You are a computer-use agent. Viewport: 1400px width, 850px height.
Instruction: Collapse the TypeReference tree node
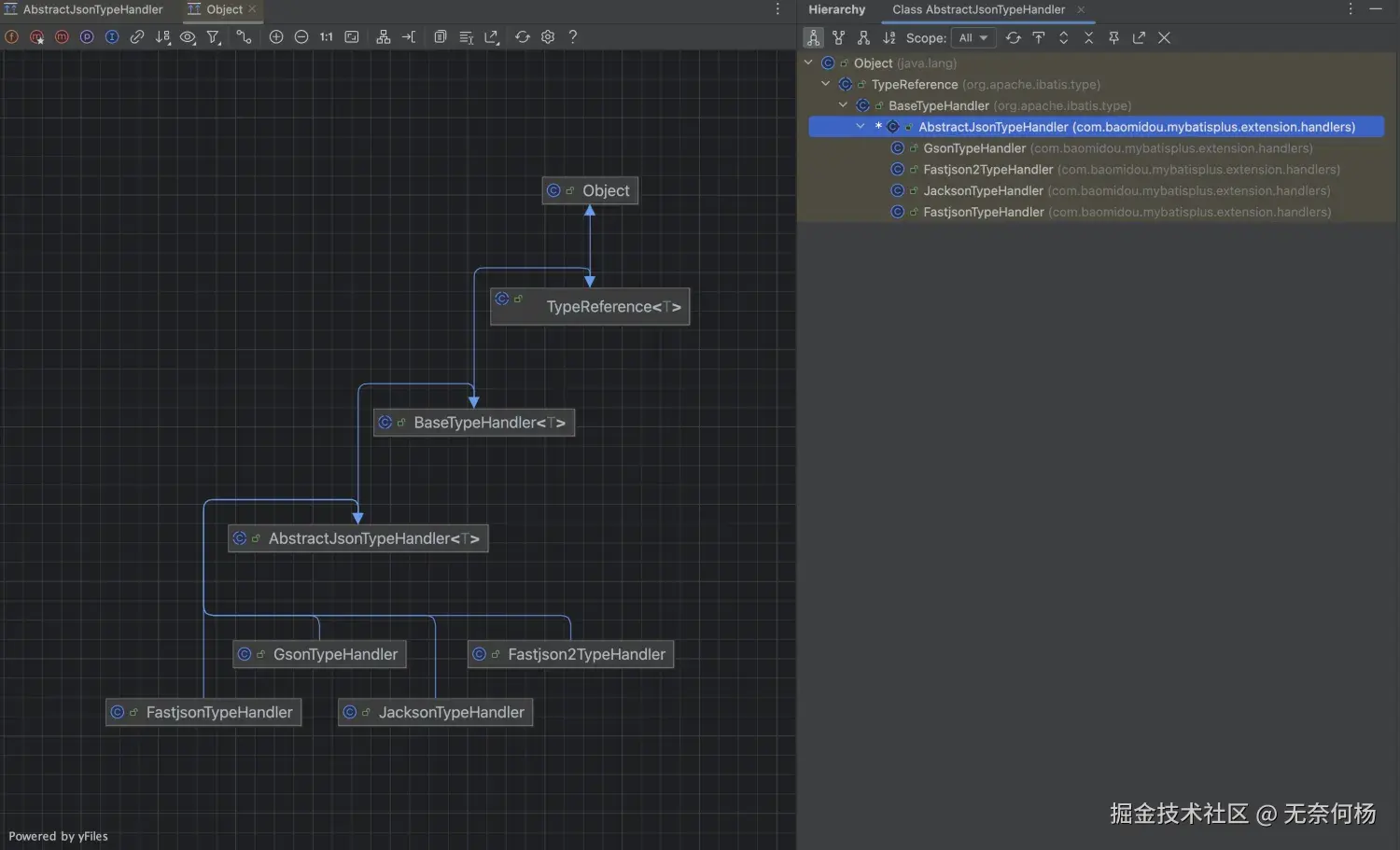(826, 84)
